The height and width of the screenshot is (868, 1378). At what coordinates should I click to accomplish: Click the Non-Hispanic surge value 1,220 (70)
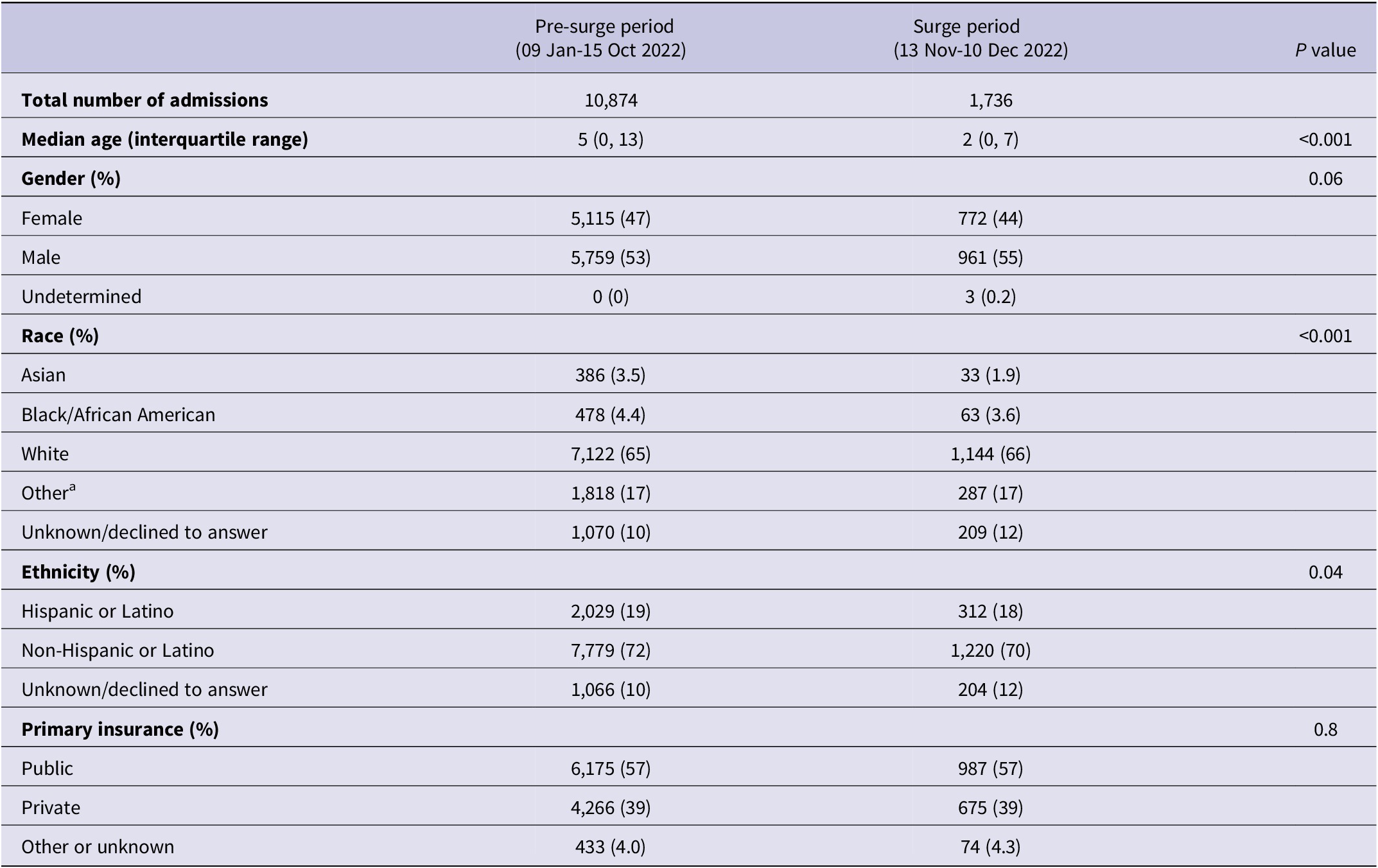990,650
